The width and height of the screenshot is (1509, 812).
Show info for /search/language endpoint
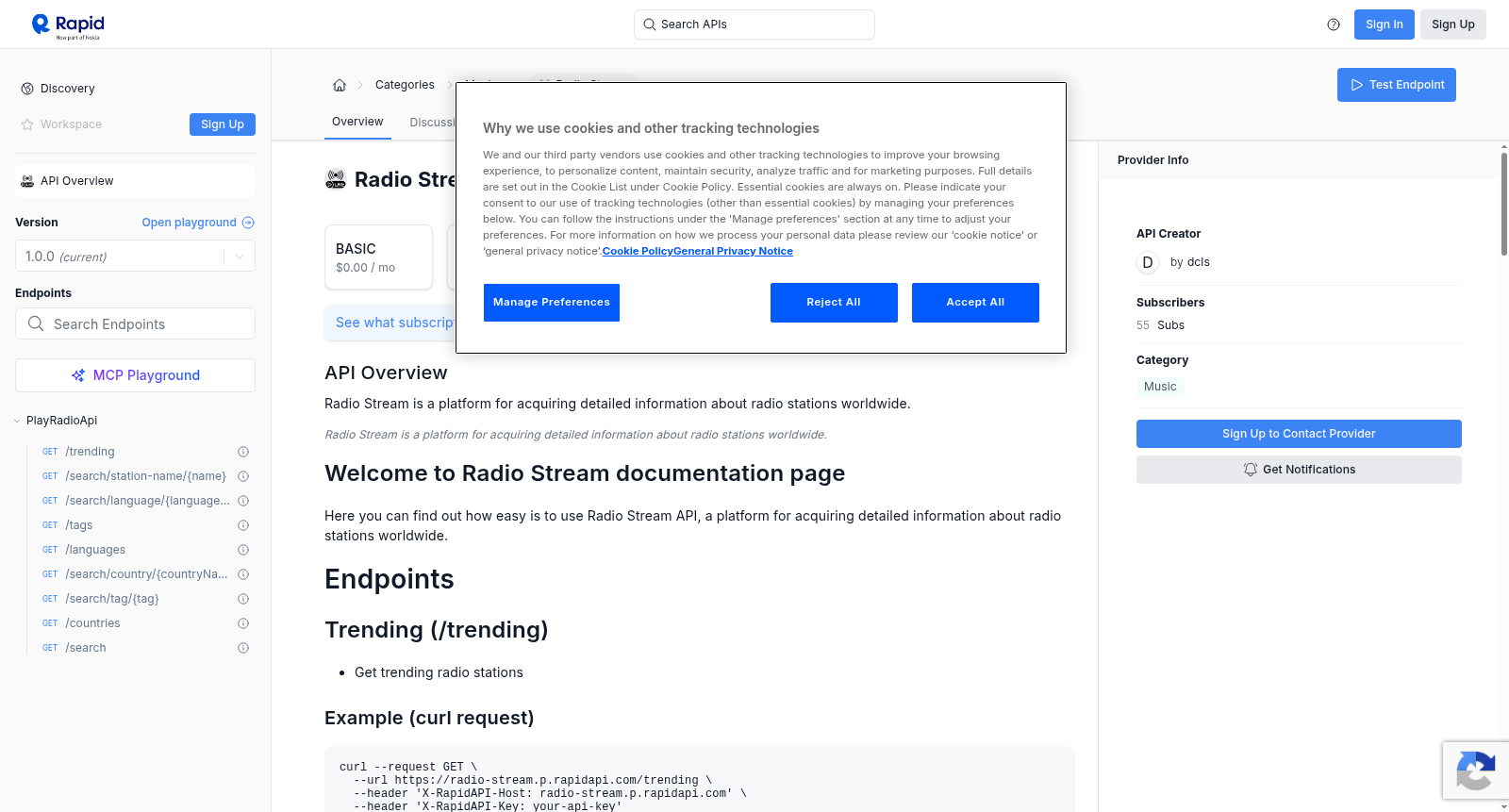click(x=243, y=501)
